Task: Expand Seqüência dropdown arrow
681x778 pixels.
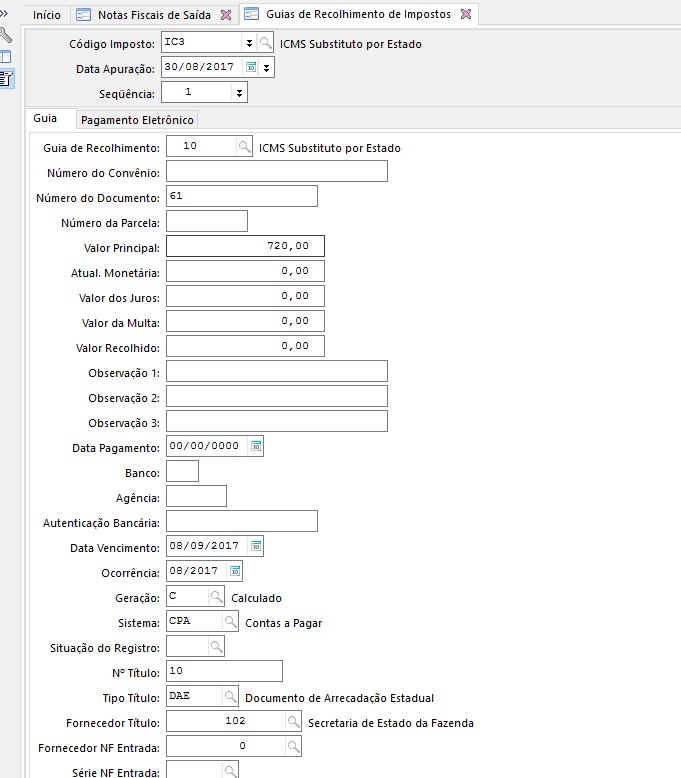Action: 239,93
